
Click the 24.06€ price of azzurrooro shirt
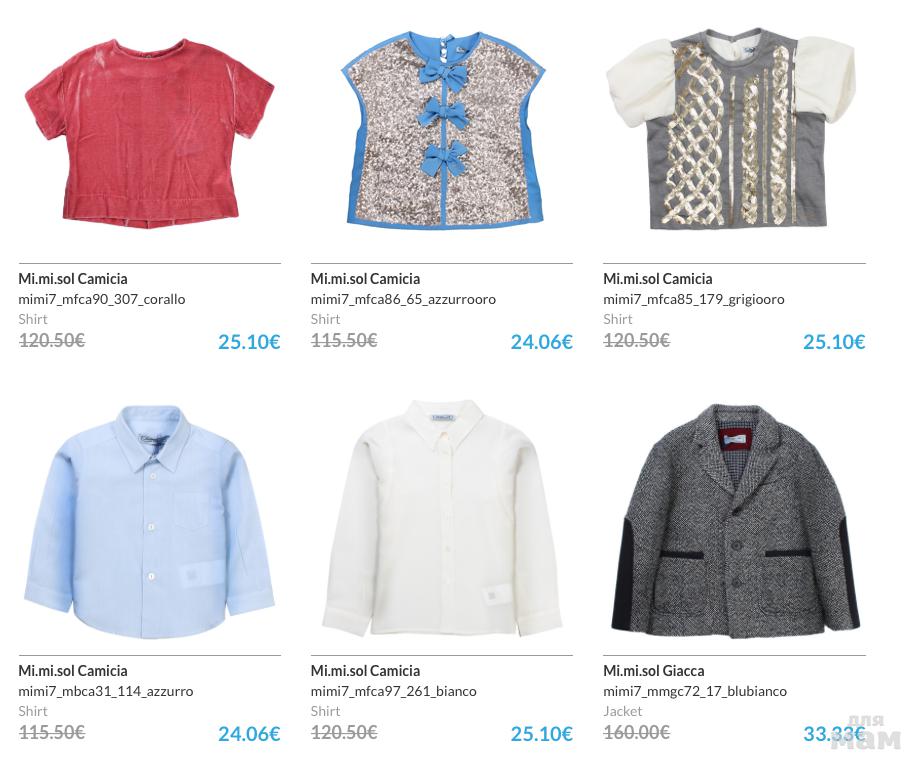pyautogui.click(x=542, y=342)
